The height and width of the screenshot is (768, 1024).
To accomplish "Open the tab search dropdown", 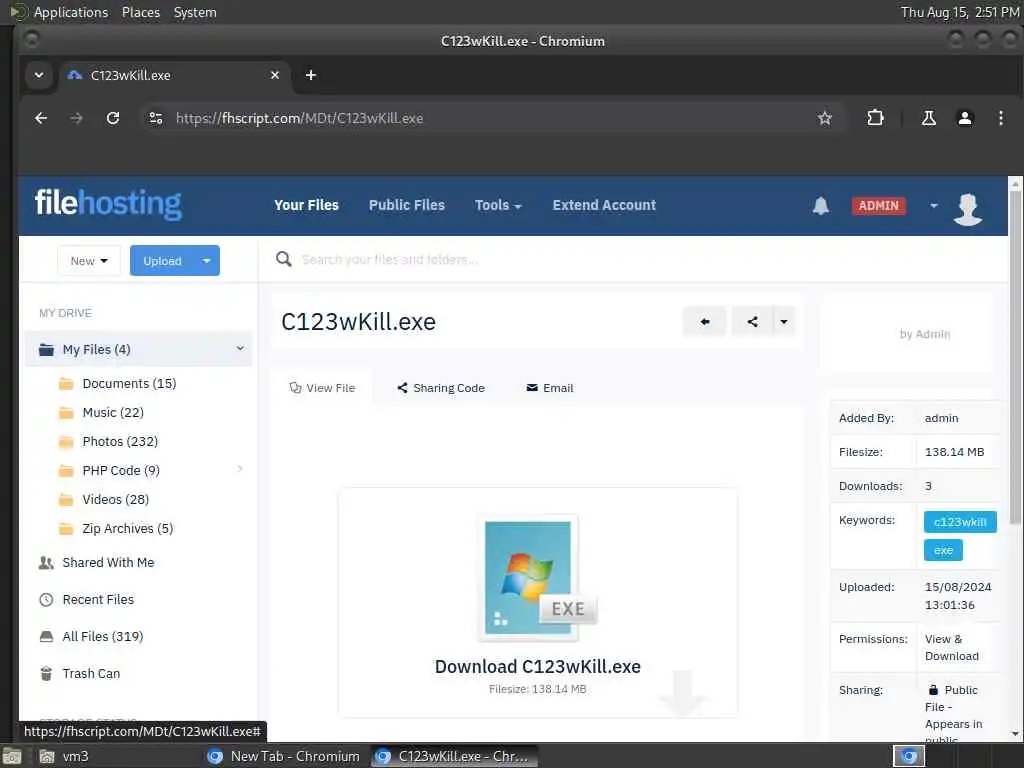I will [39, 75].
